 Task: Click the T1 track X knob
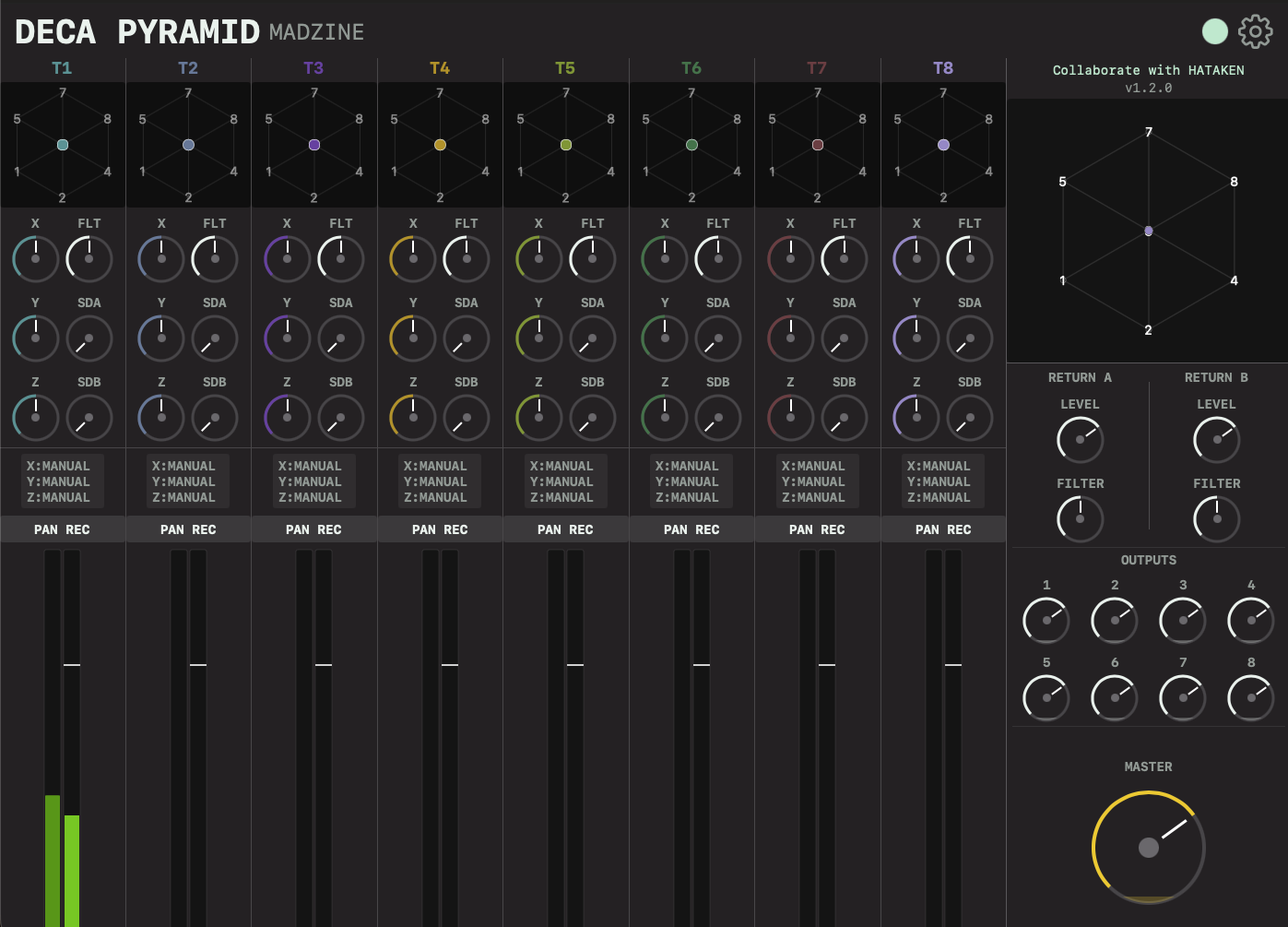click(x=36, y=259)
